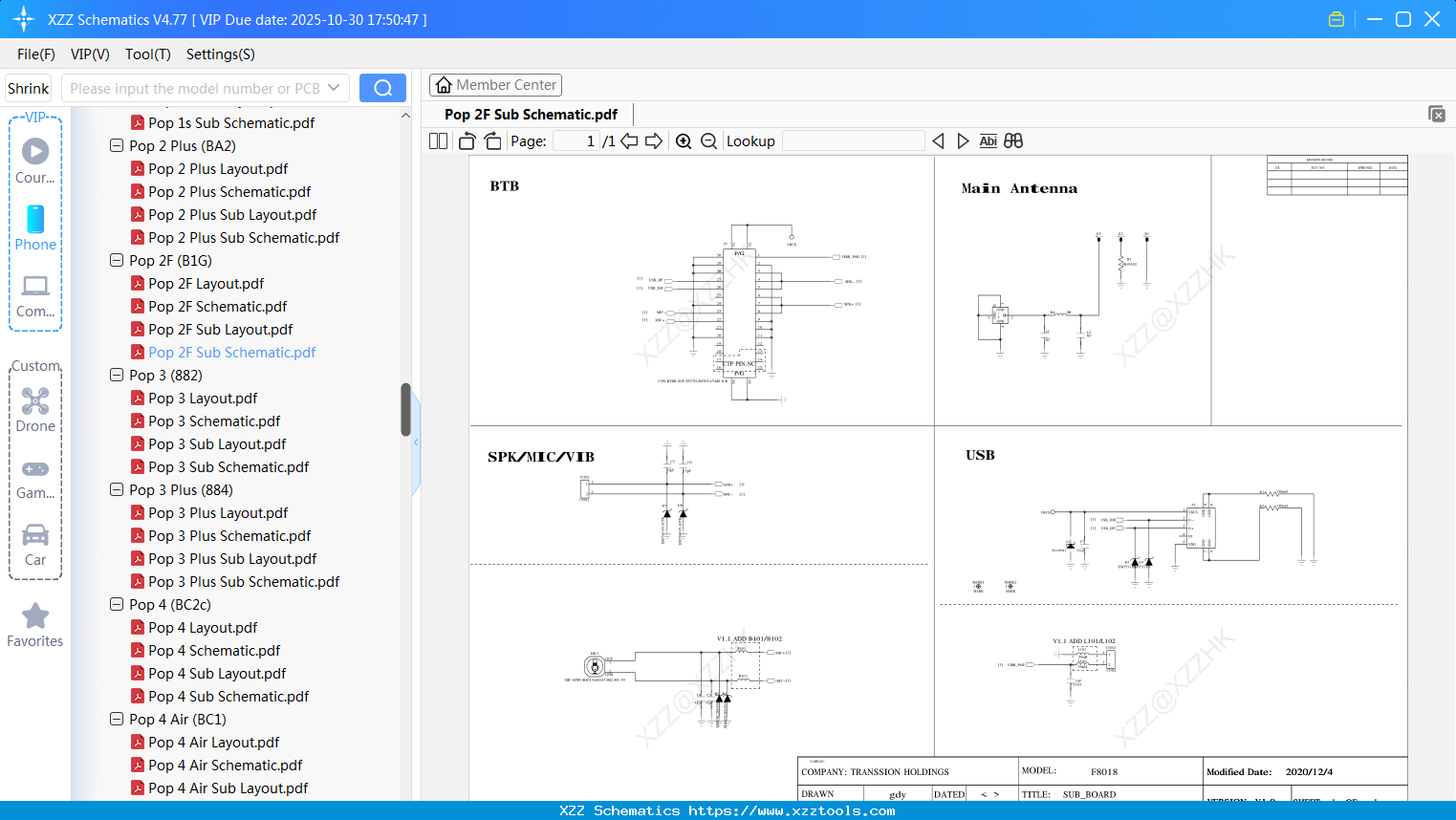The image size is (1456, 820).
Task: Zoom out of the schematic PDF
Action: 708,140
